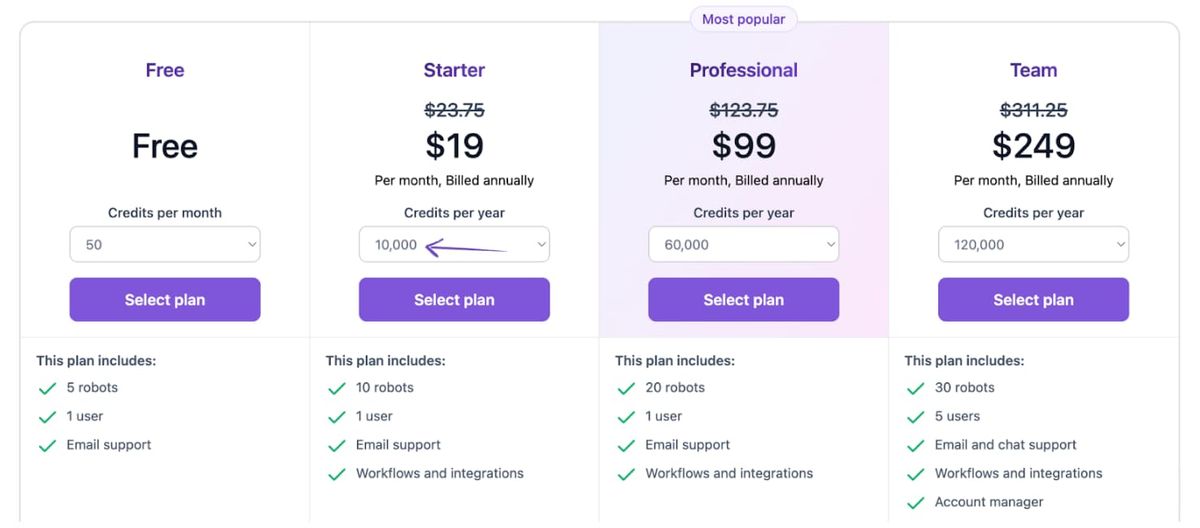Click checkmark next to Email and chat support
This screenshot has width=1200, height=528.
915,445
